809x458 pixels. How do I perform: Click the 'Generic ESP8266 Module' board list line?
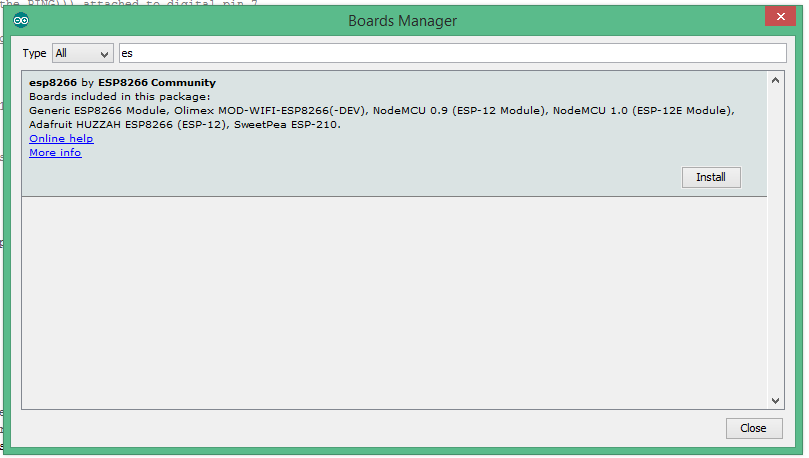pyautogui.click(x=381, y=110)
